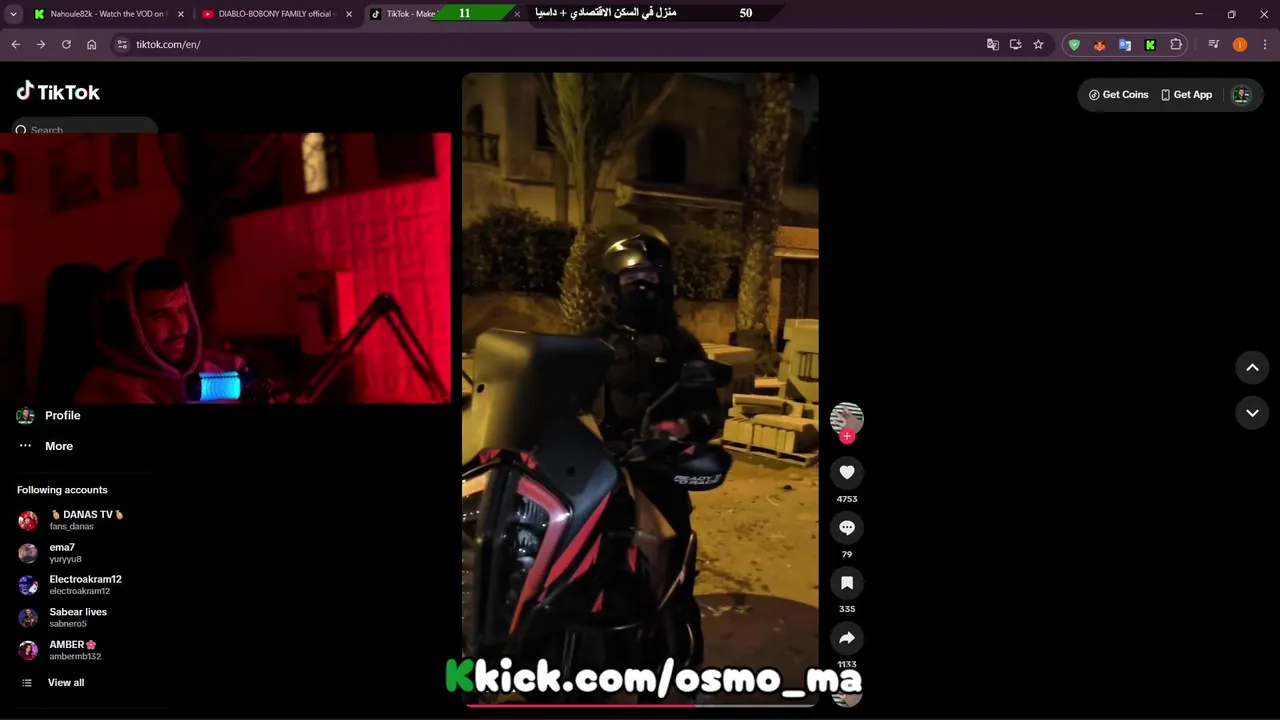Open the green shield adblock extension
1280x720 pixels.
pos(1074,44)
